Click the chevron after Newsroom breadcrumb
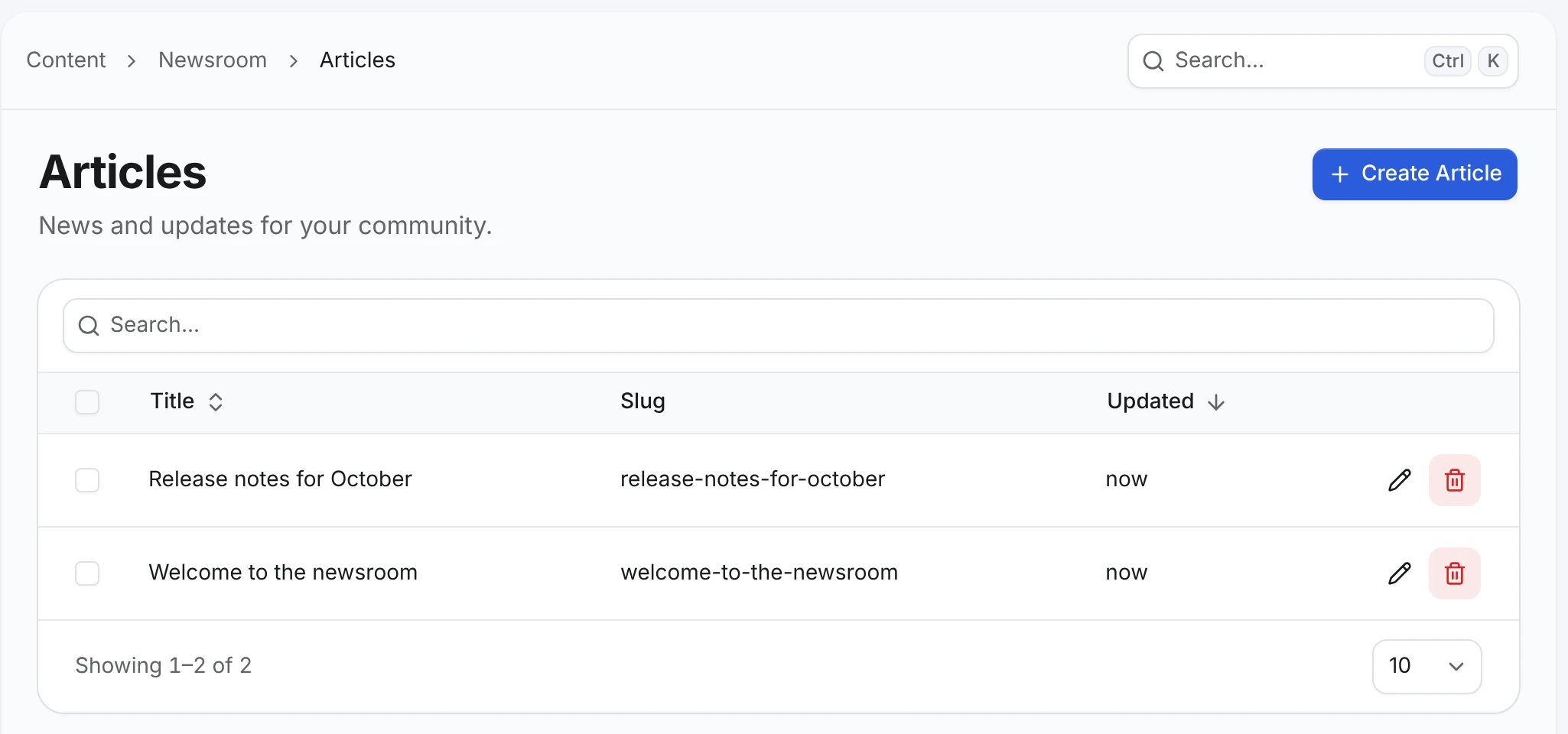 [294, 61]
